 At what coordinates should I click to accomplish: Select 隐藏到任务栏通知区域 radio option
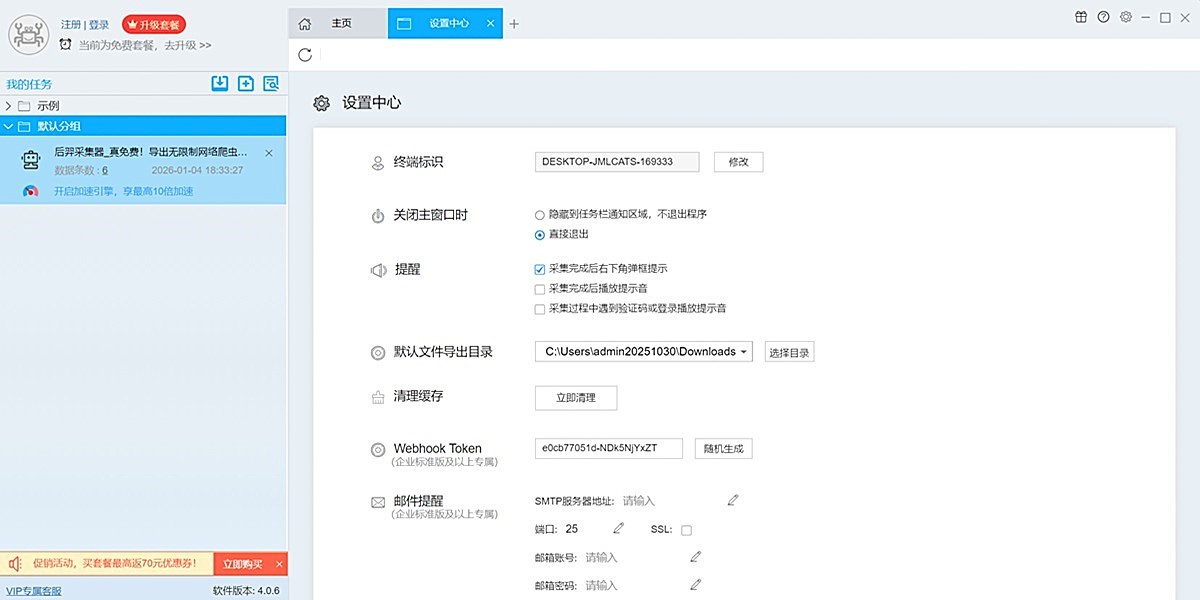point(540,214)
